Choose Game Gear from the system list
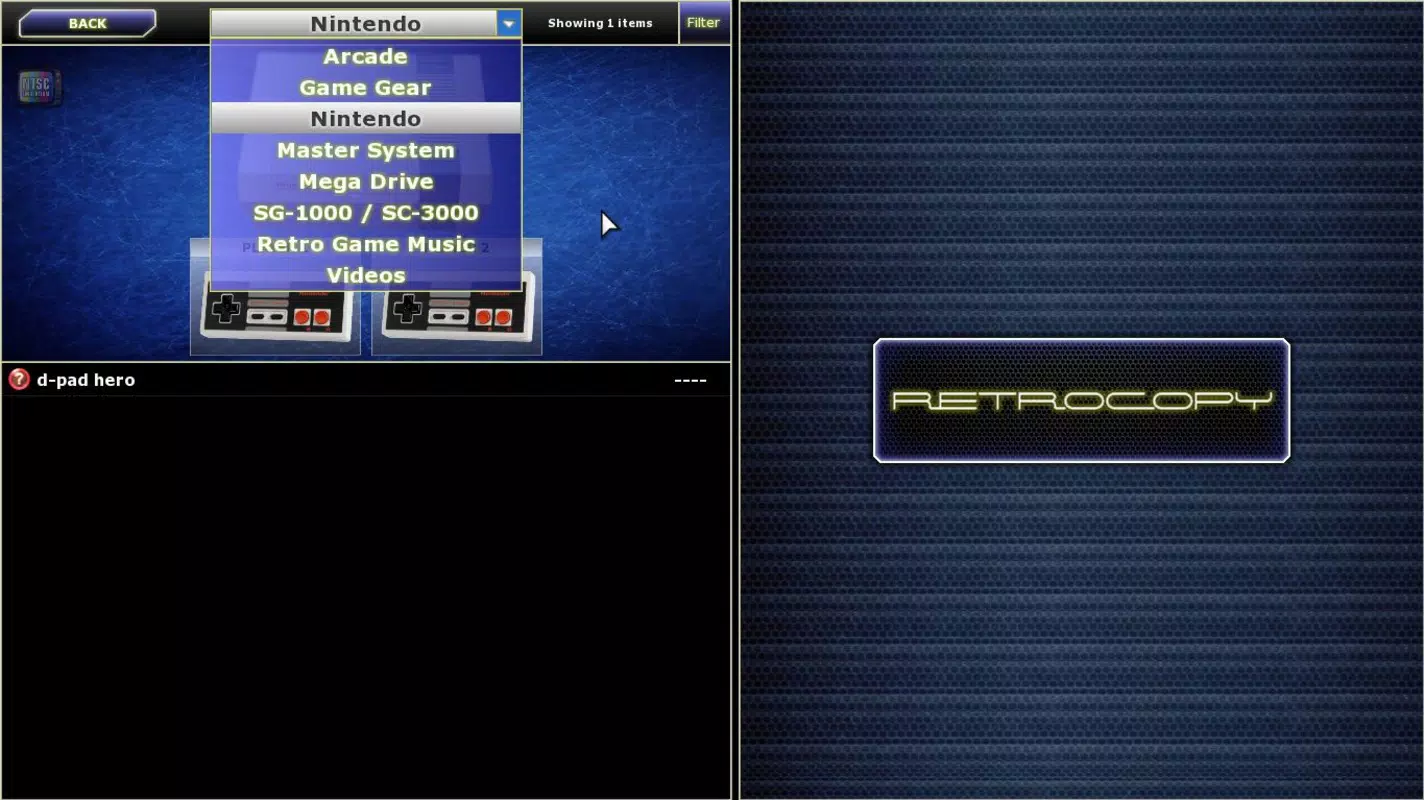1424x800 pixels. tap(366, 87)
